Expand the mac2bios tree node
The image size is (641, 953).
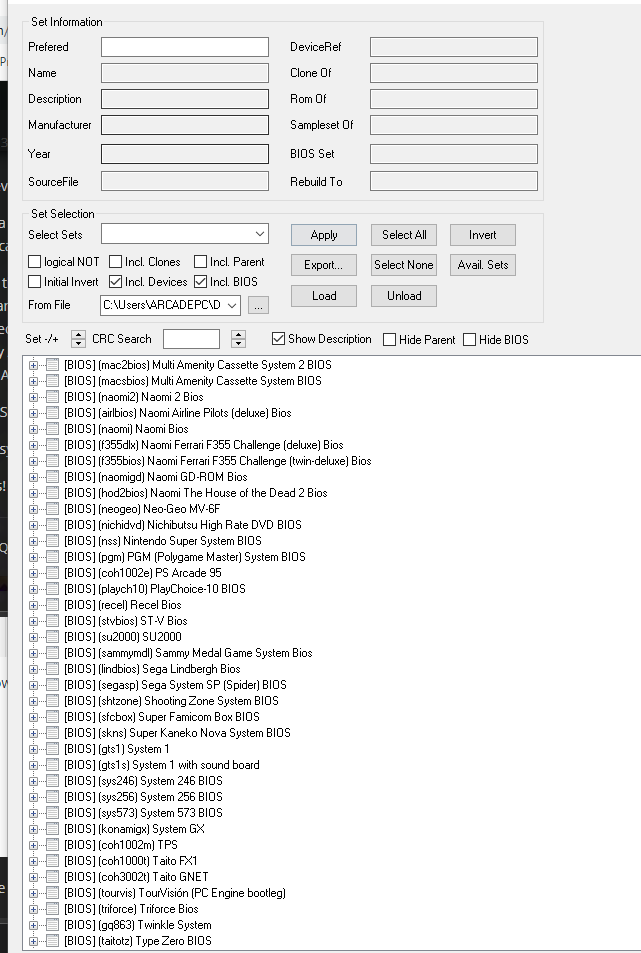pyautogui.click(x=33, y=365)
